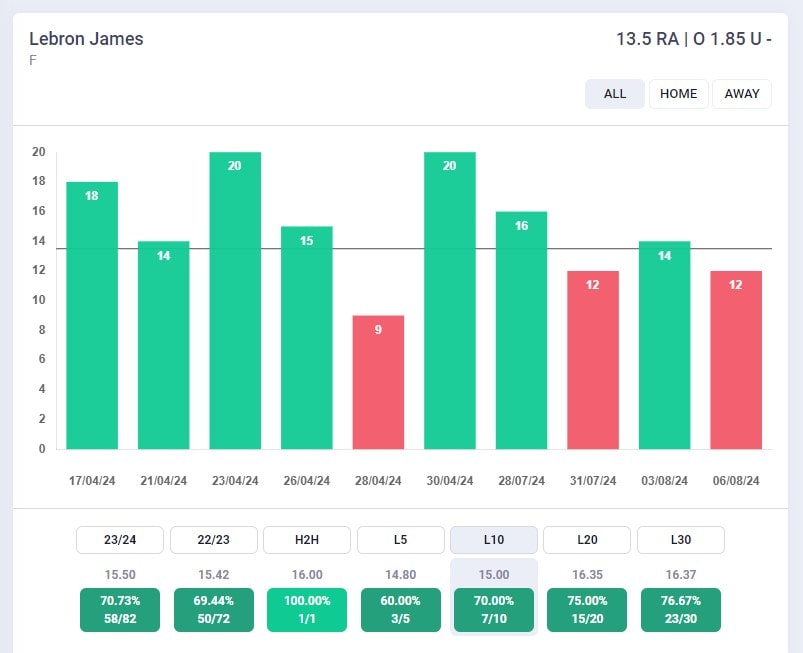
Task: Click the 03/08/24 bar showing 14
Action: 664,345
